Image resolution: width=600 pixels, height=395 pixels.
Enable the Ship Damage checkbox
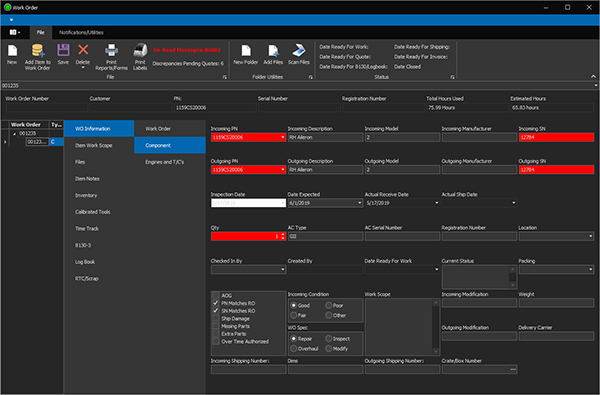[x=216, y=318]
